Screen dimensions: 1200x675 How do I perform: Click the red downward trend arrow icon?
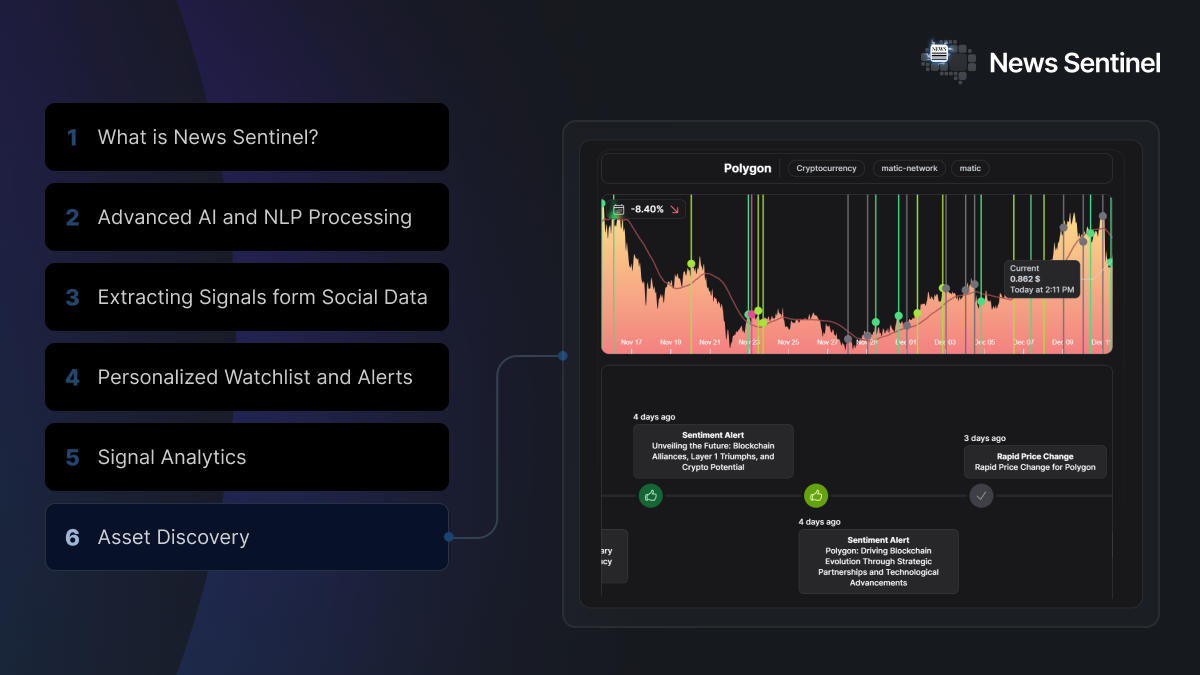[x=674, y=210]
